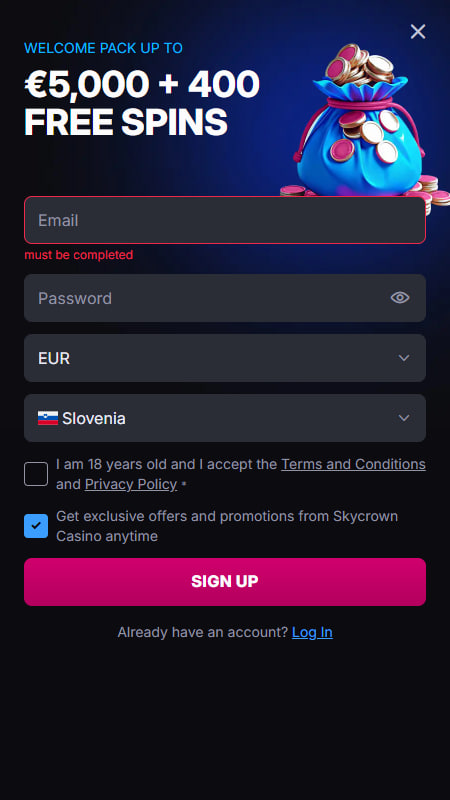
Task: Click the Welcome Pack Up To heading
Action: click(x=103, y=48)
